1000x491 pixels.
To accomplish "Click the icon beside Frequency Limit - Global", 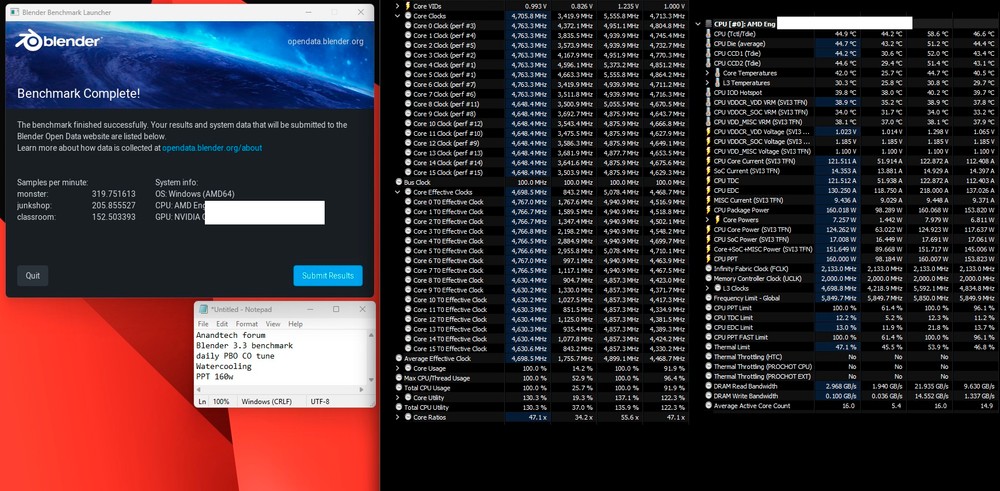I will [x=709, y=298].
